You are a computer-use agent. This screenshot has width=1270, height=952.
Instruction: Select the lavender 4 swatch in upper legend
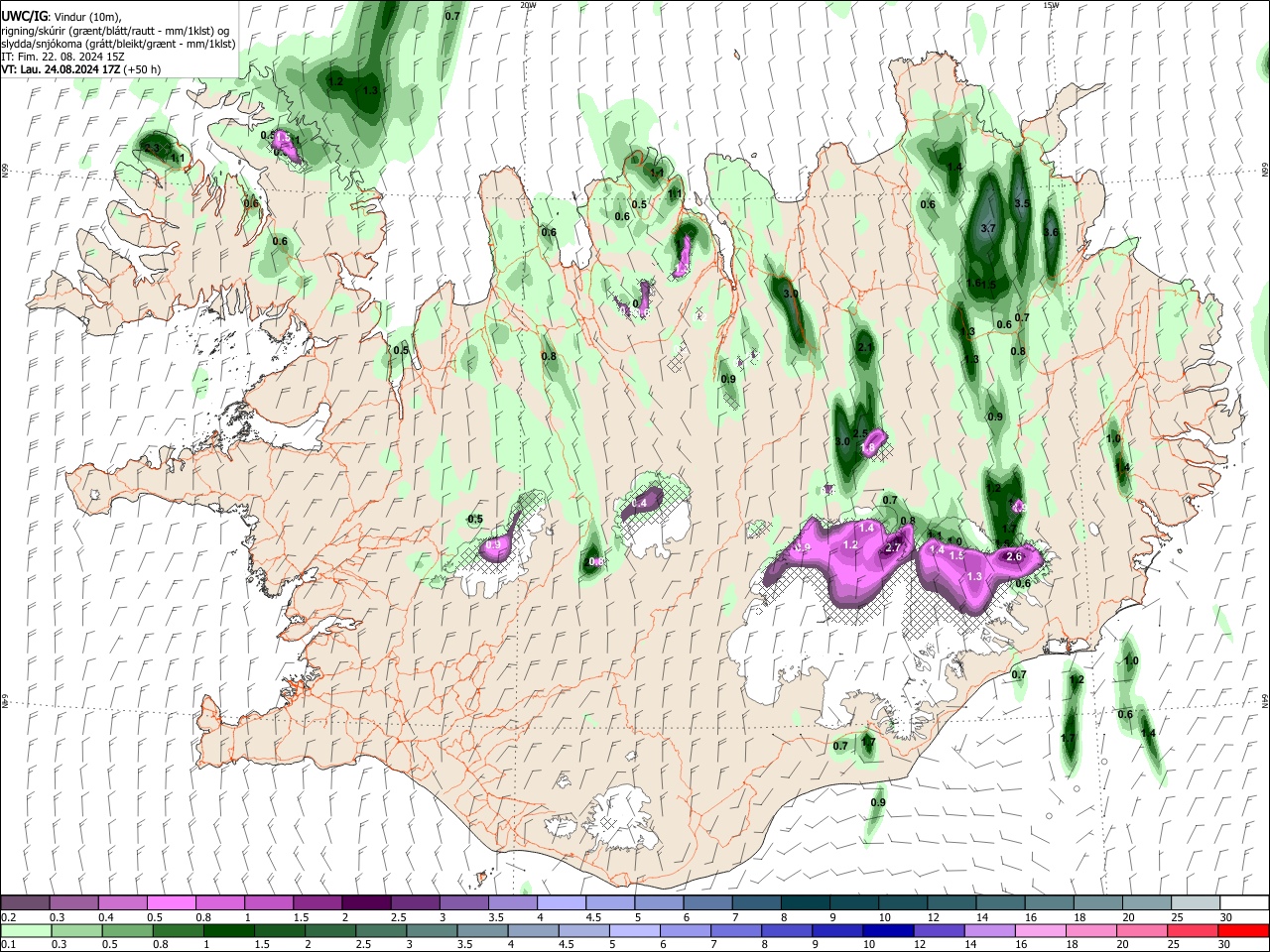click(561, 903)
